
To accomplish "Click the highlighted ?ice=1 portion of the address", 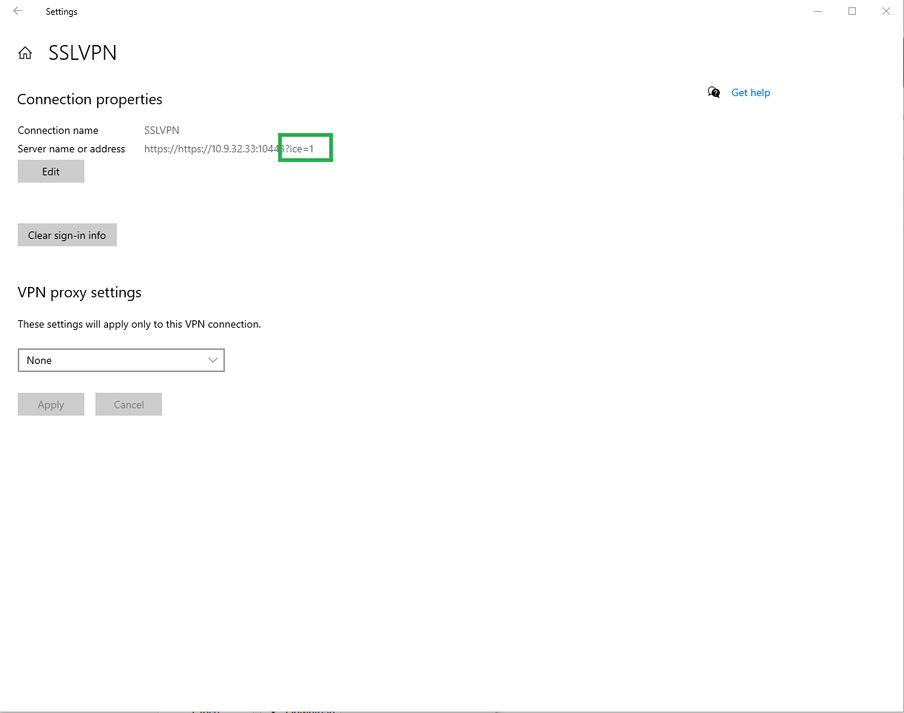I will click(305, 147).
